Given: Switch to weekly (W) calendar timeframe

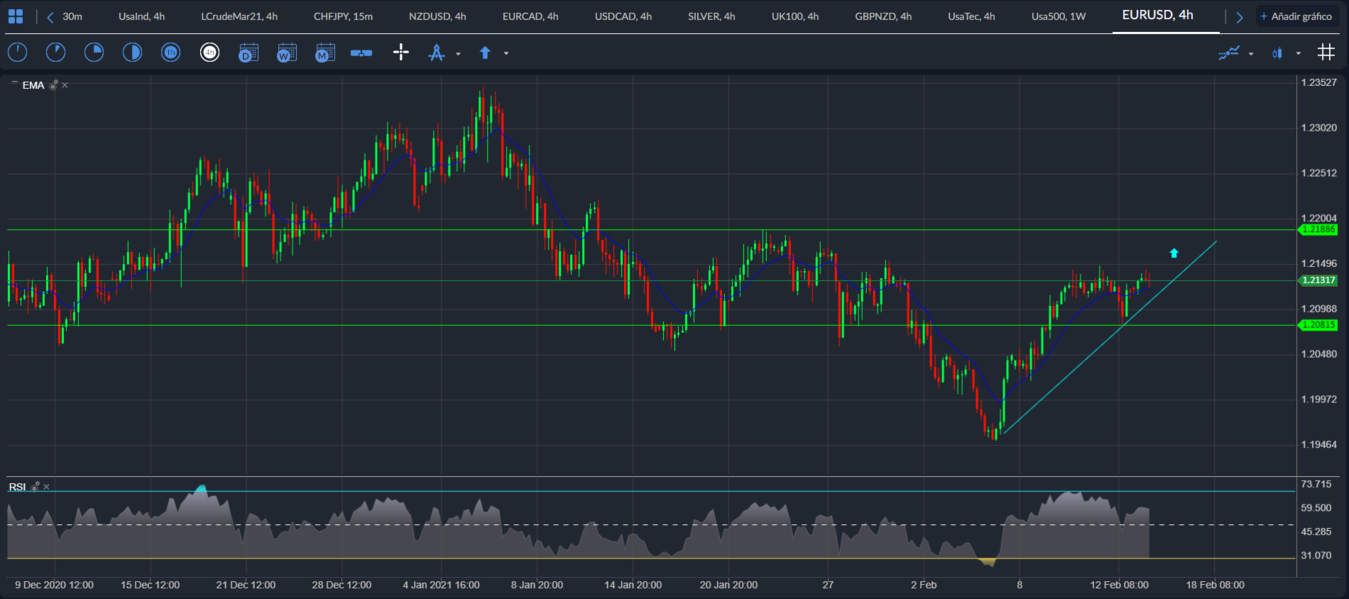Looking at the screenshot, I should 287,52.
